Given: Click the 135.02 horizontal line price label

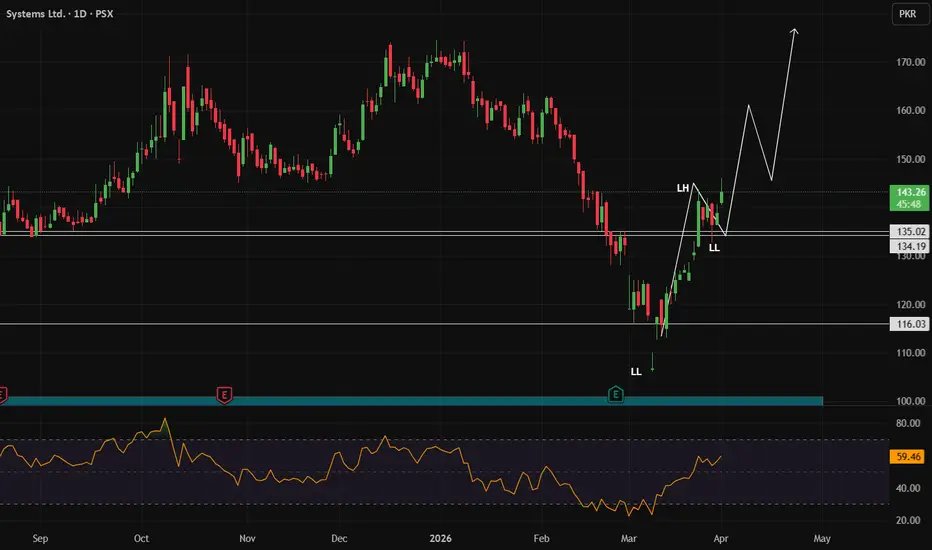Looking at the screenshot, I should (x=909, y=231).
